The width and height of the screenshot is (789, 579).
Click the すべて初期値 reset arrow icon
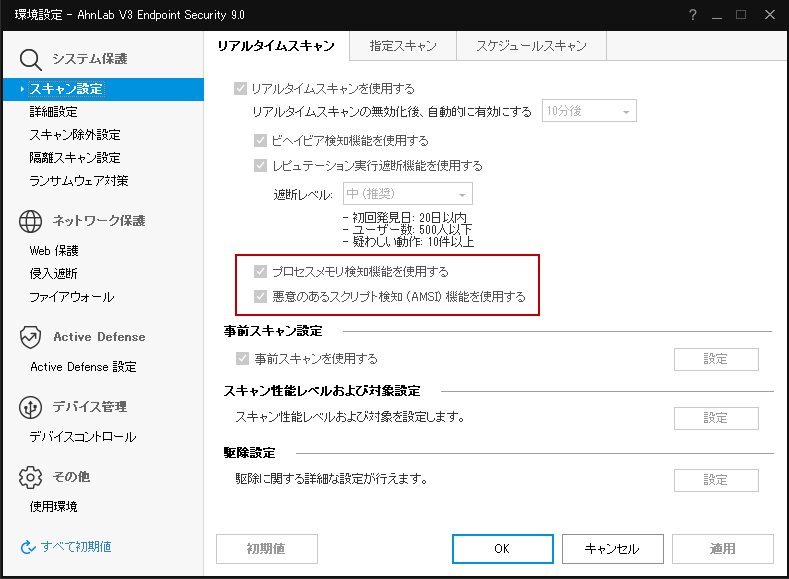tap(28, 547)
